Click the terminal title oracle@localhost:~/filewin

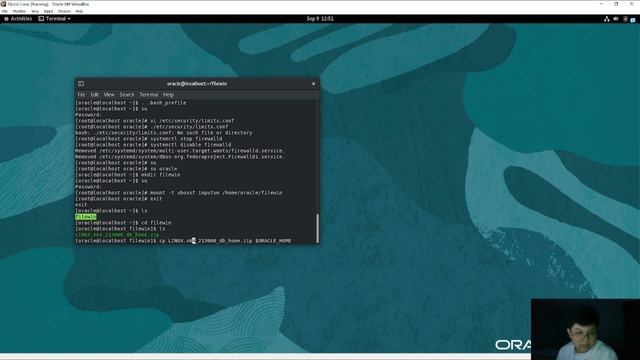point(197,84)
